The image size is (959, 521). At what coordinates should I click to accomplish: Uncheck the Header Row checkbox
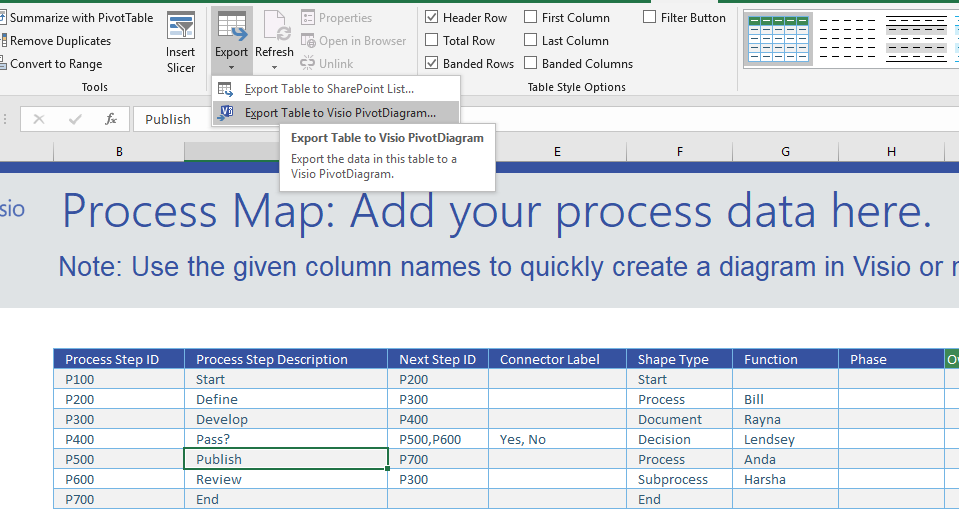point(432,17)
